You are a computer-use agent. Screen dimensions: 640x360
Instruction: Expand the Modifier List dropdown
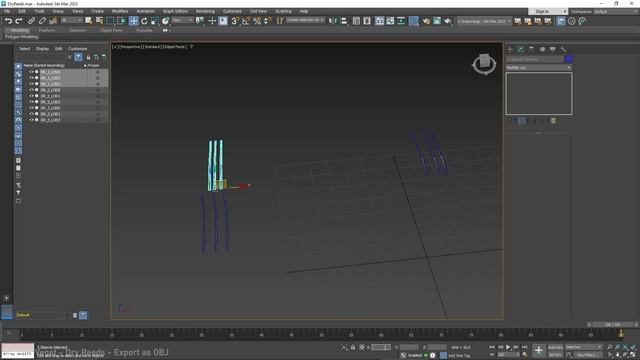(x=538, y=68)
